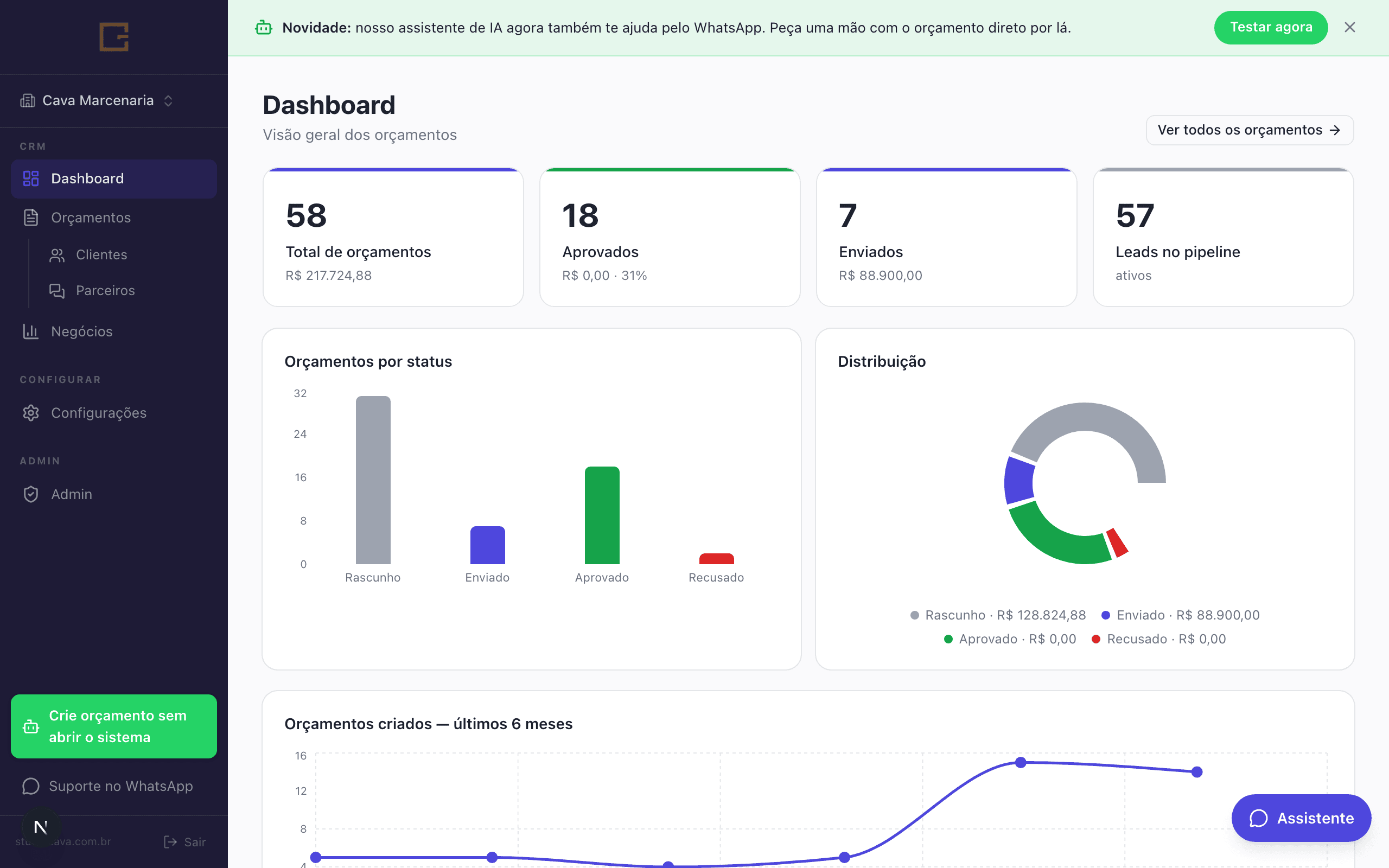This screenshot has height=868, width=1389.
Task: Click the Orçamentos document icon
Action: click(30, 218)
